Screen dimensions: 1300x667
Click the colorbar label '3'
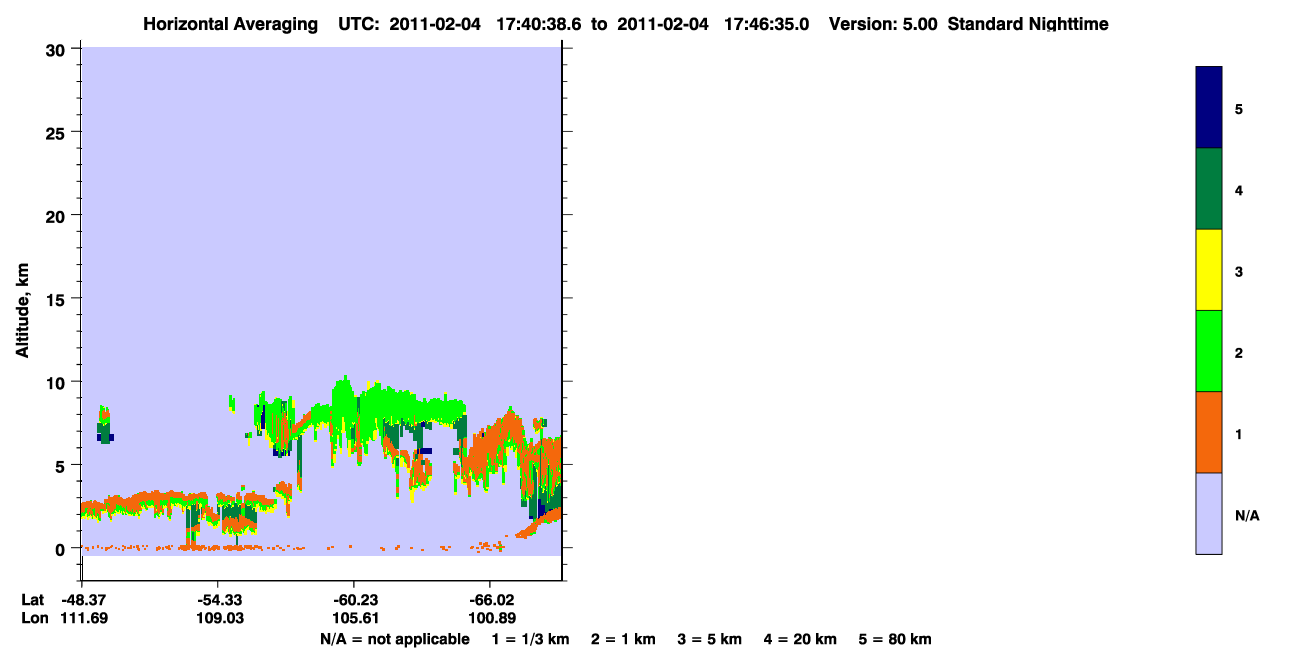tap(1239, 271)
